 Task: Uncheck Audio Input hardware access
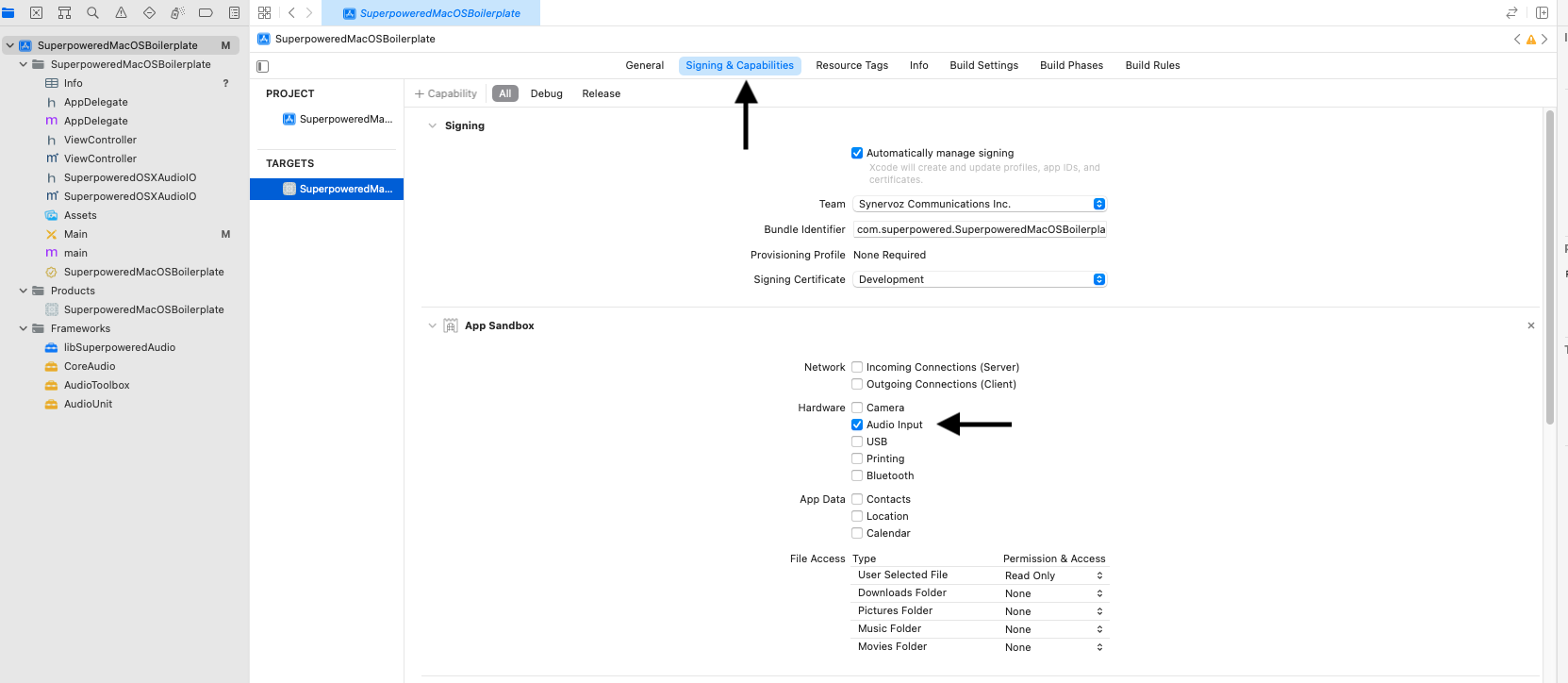pos(857,425)
